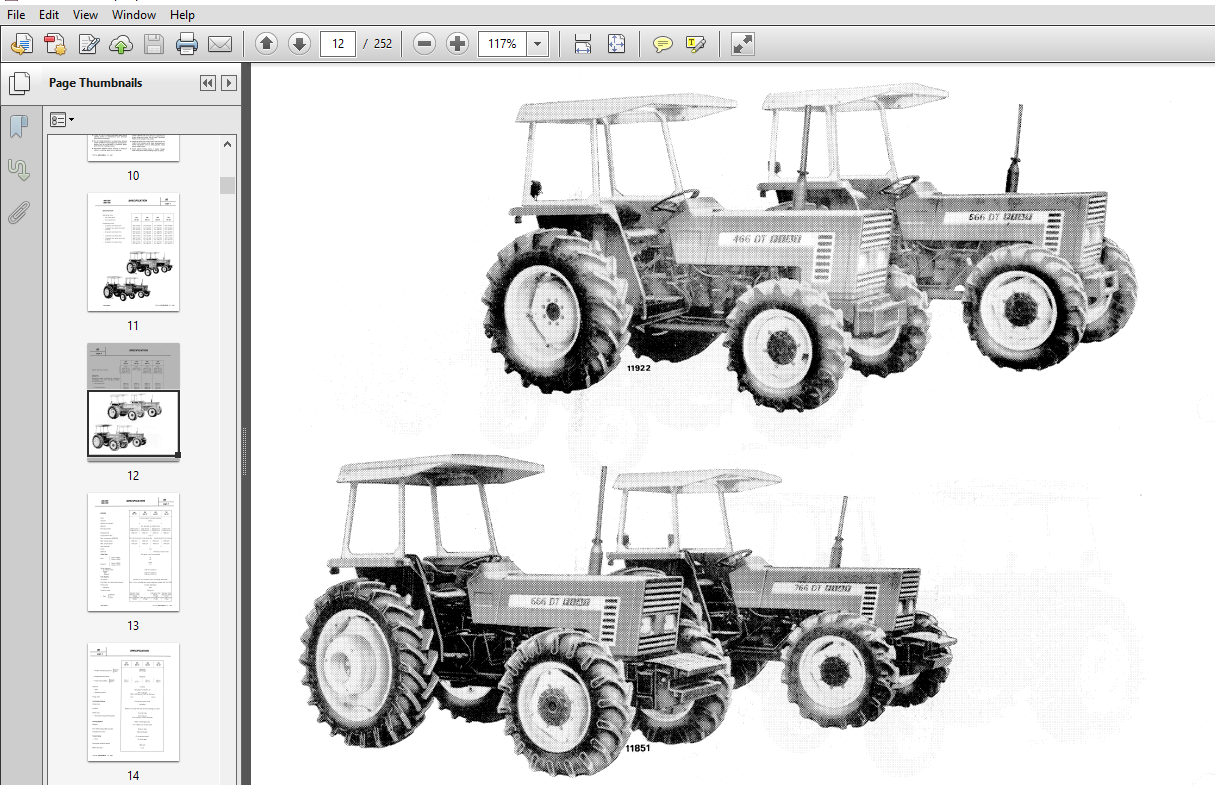Collapse the thumbnails panel with double arrows

click(208, 83)
